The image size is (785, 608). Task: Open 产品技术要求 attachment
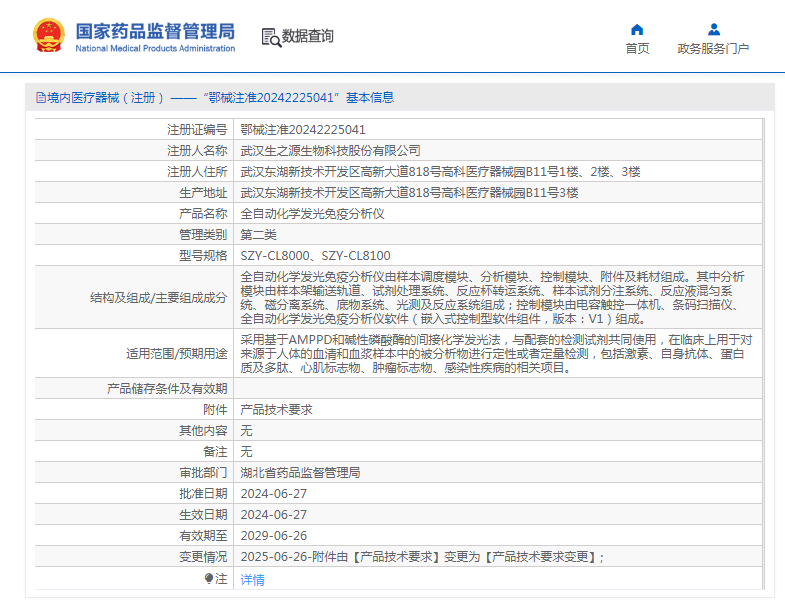pyautogui.click(x=276, y=410)
